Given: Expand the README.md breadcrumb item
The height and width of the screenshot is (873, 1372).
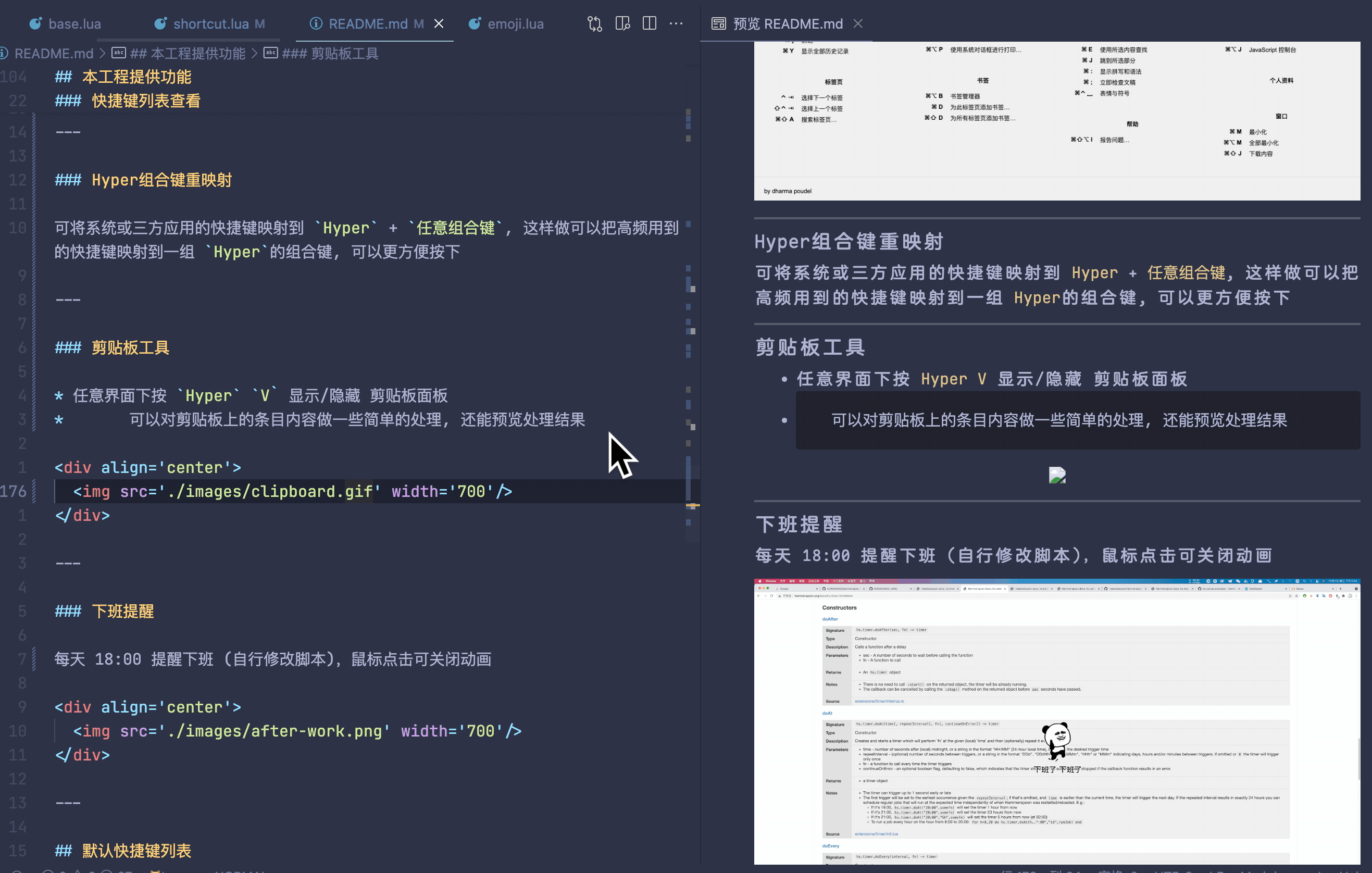Looking at the screenshot, I should click(54, 54).
